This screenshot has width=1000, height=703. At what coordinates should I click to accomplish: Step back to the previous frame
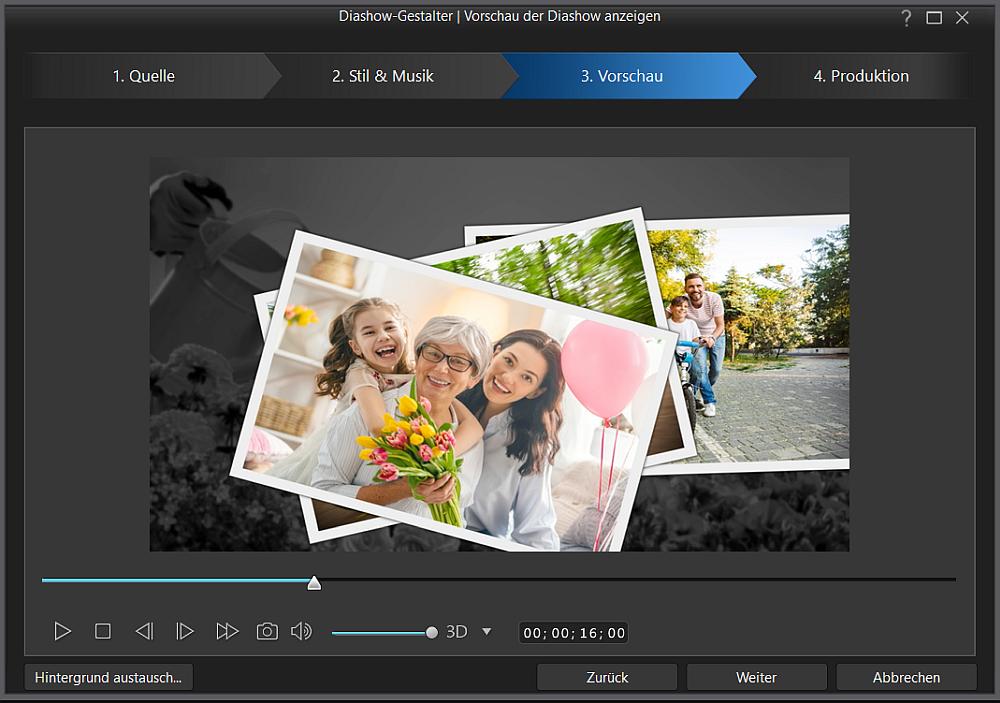(x=144, y=631)
